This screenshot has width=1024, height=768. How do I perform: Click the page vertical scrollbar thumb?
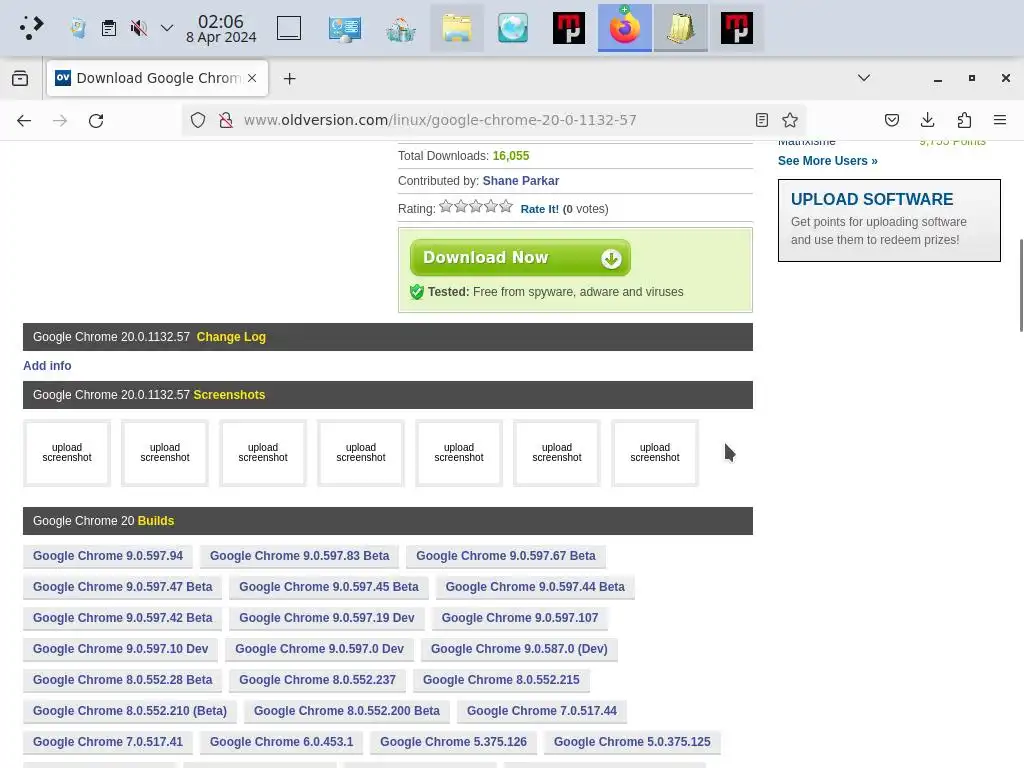pos(1021,285)
